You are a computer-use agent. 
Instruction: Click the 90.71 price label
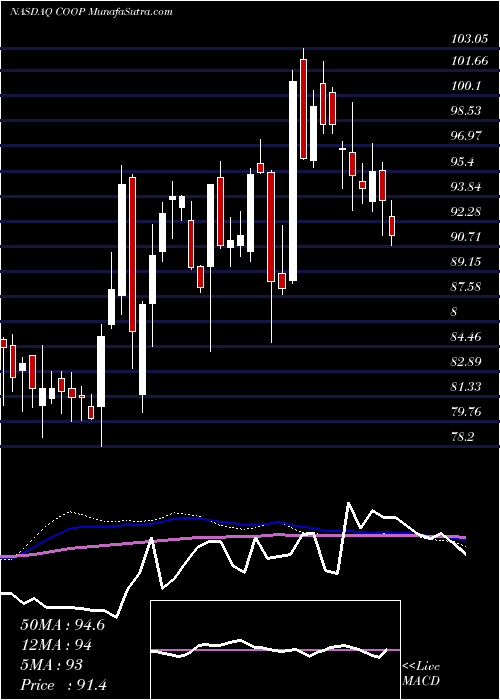click(466, 237)
